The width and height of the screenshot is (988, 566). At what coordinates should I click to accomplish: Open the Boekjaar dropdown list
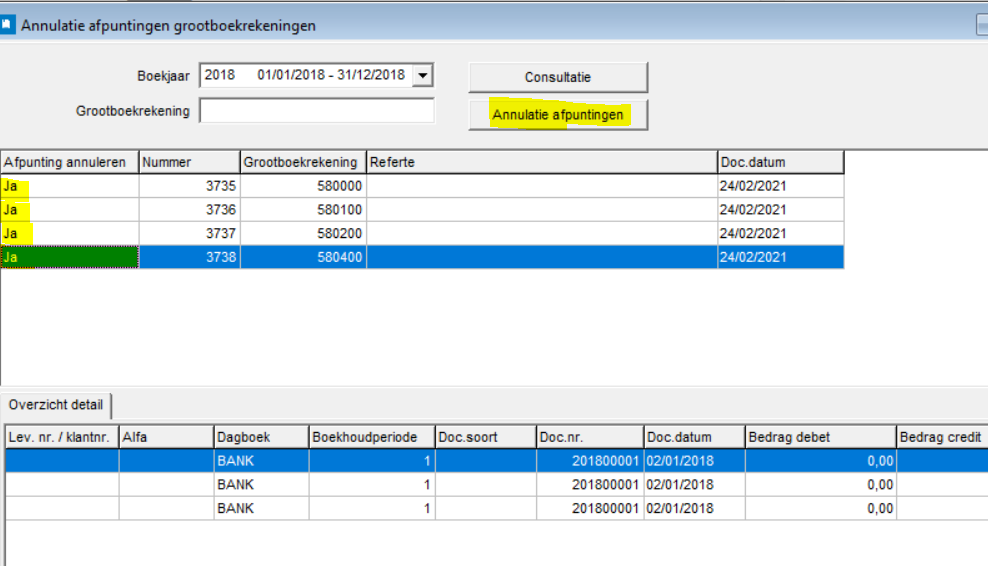click(x=422, y=75)
